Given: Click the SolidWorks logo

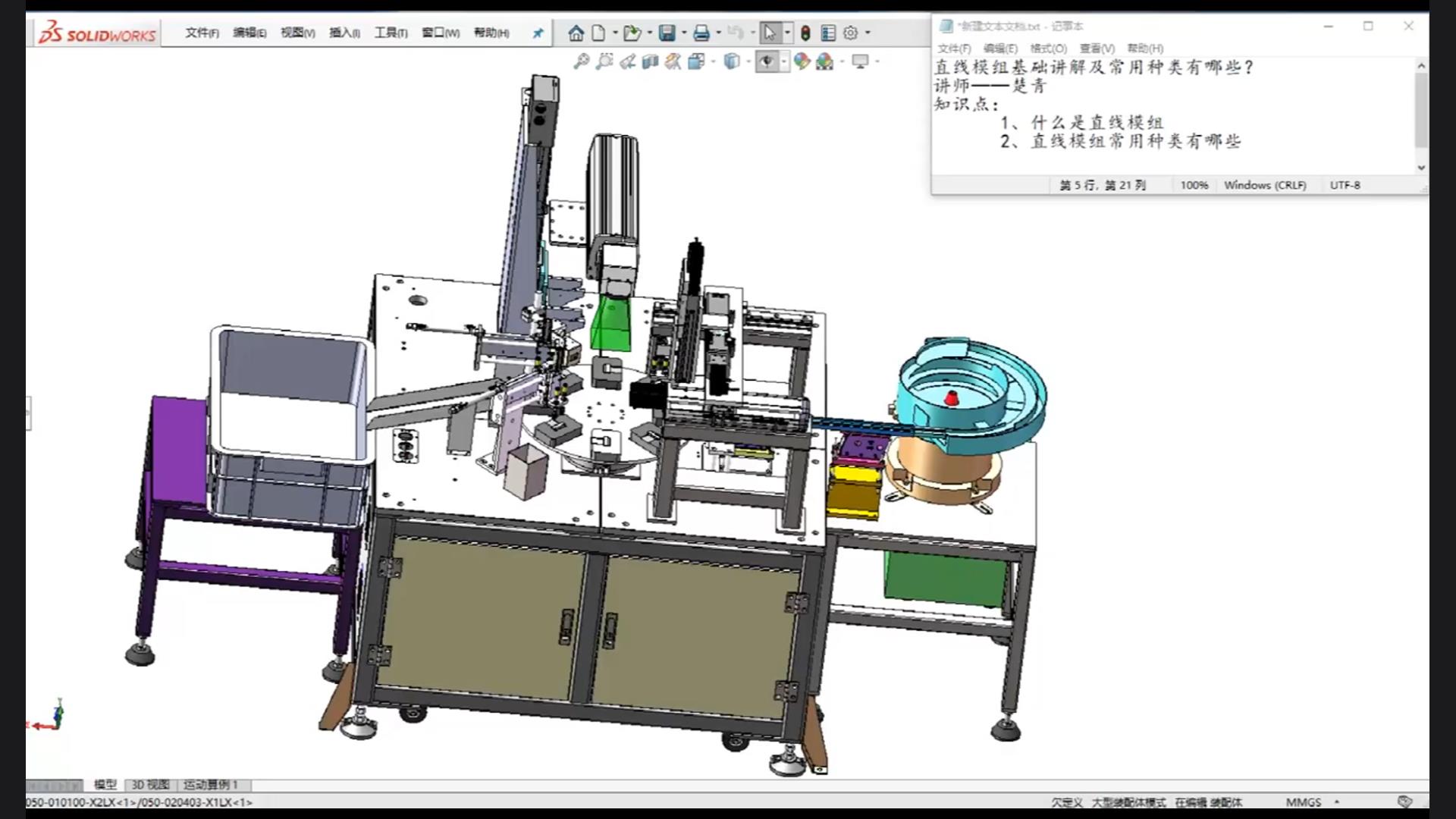Looking at the screenshot, I should [97, 33].
